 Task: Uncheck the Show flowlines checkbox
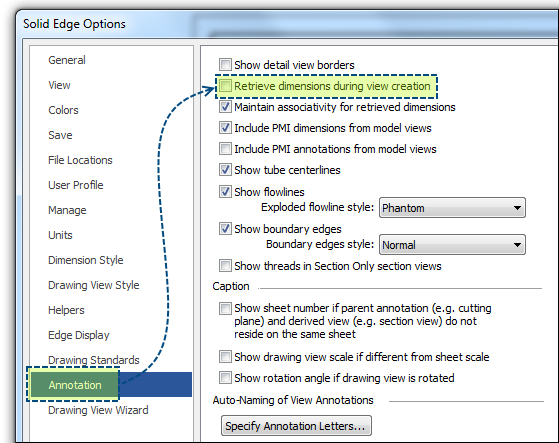pos(225,192)
